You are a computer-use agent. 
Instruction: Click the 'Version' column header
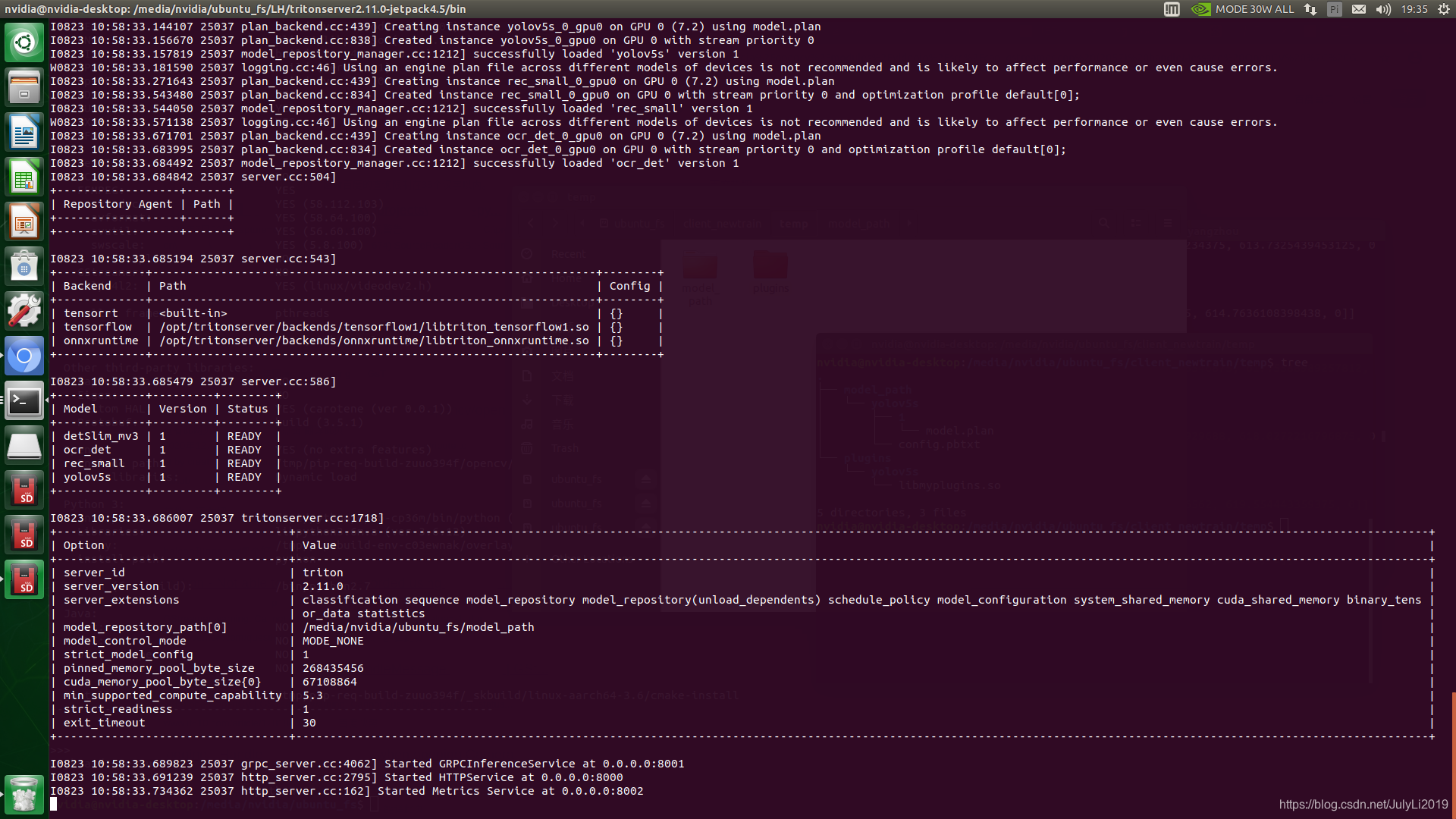coord(182,409)
